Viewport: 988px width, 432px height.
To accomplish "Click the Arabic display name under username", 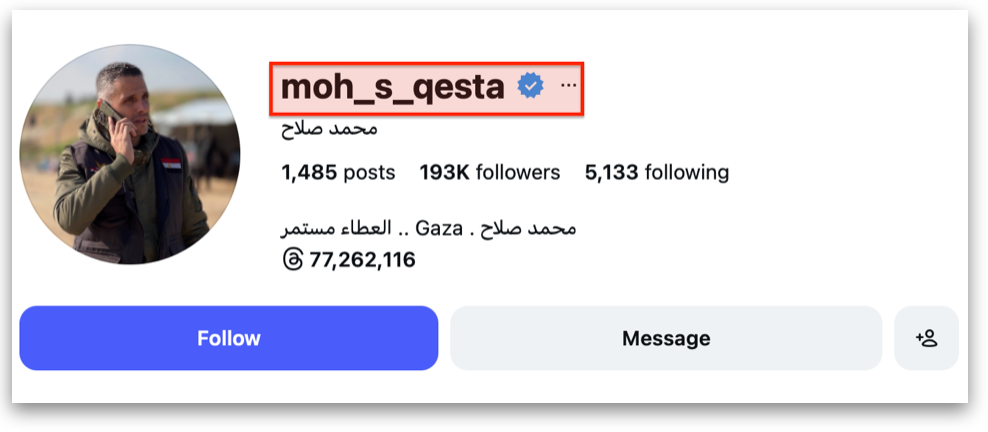I will [329, 129].
